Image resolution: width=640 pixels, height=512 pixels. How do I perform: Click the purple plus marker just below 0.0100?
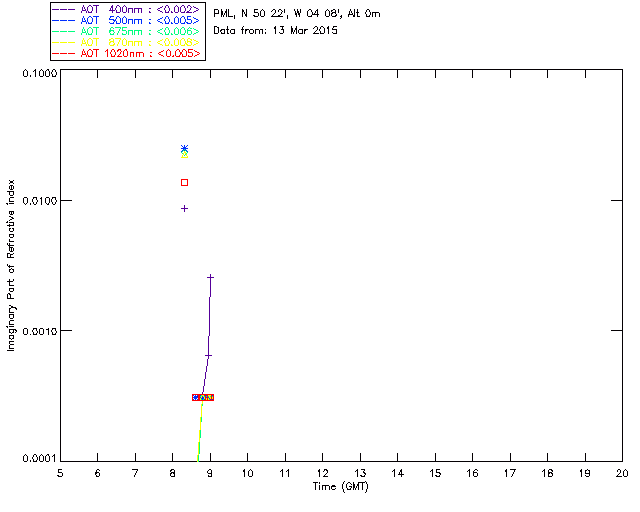(x=184, y=209)
